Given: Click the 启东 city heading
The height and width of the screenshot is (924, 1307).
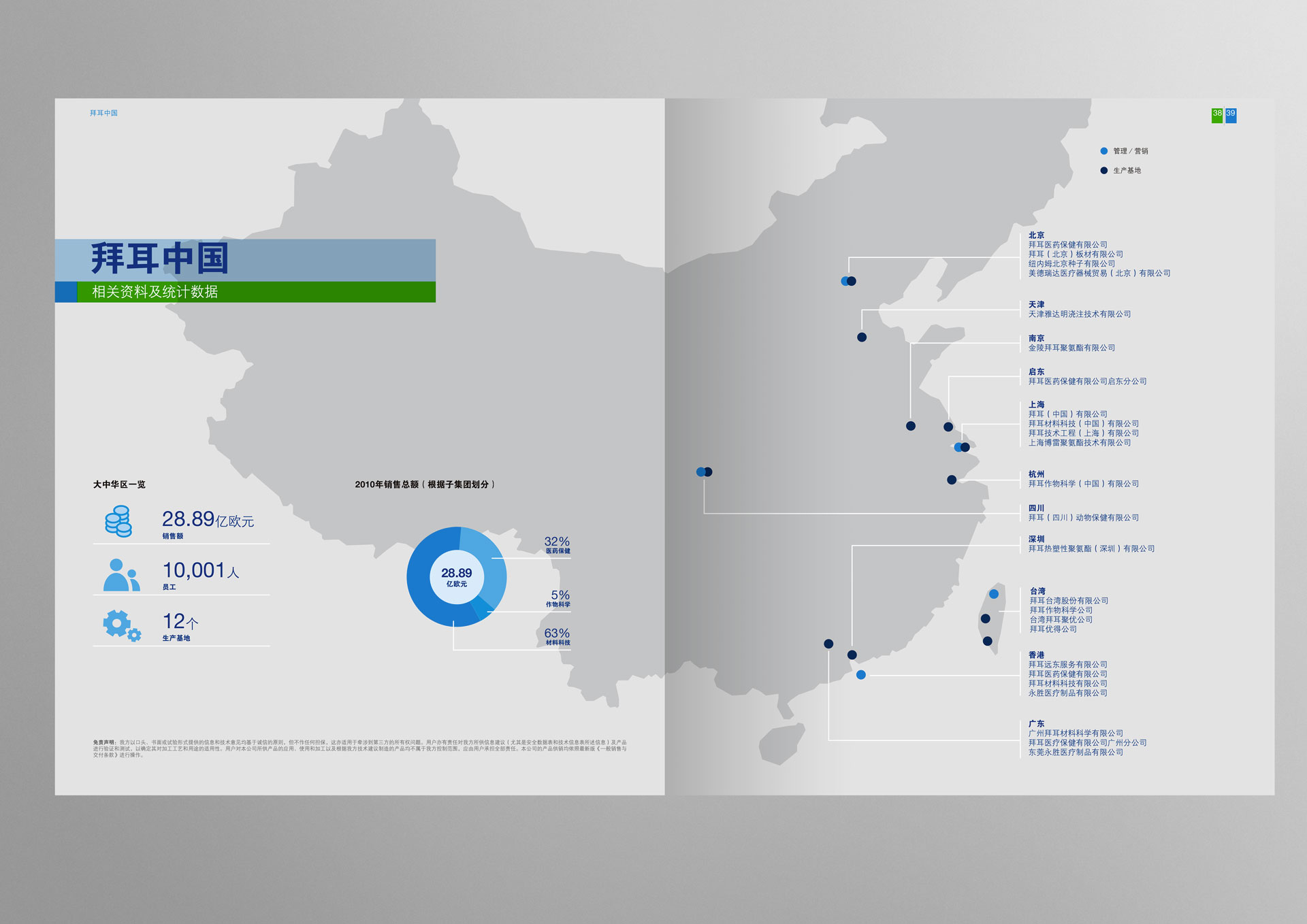Looking at the screenshot, I should click(1036, 372).
